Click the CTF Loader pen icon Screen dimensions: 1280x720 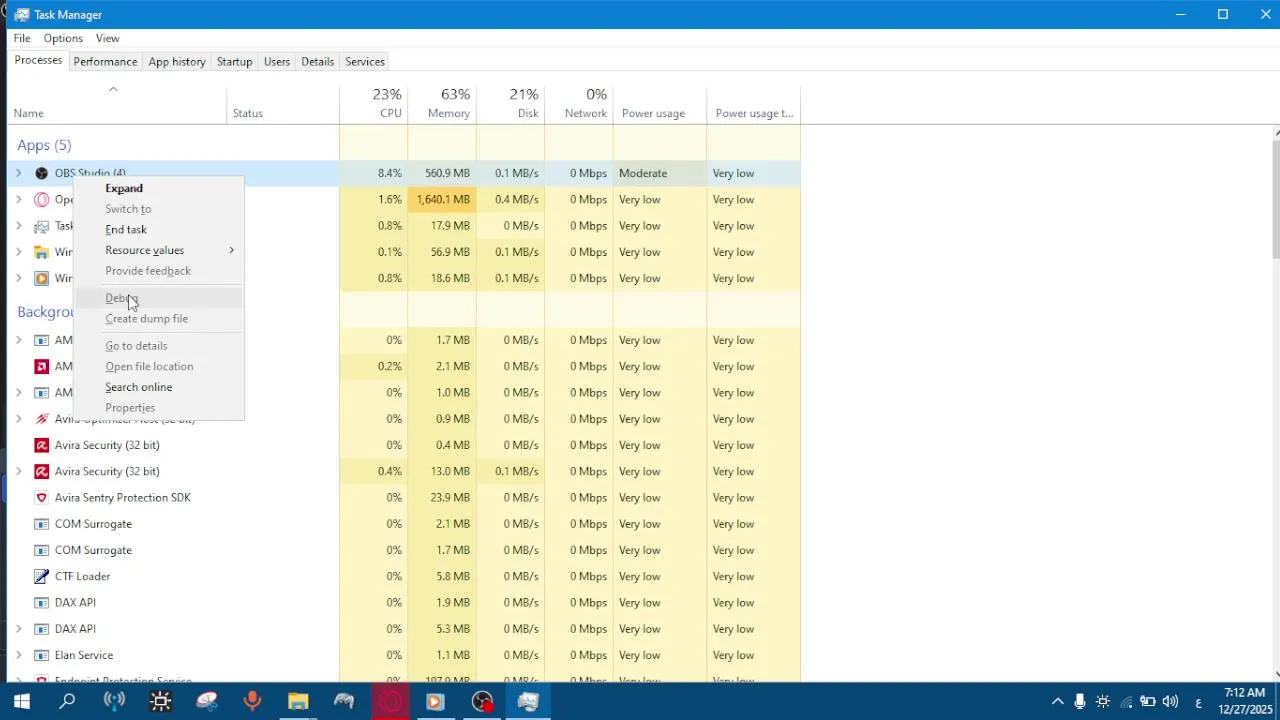point(41,576)
